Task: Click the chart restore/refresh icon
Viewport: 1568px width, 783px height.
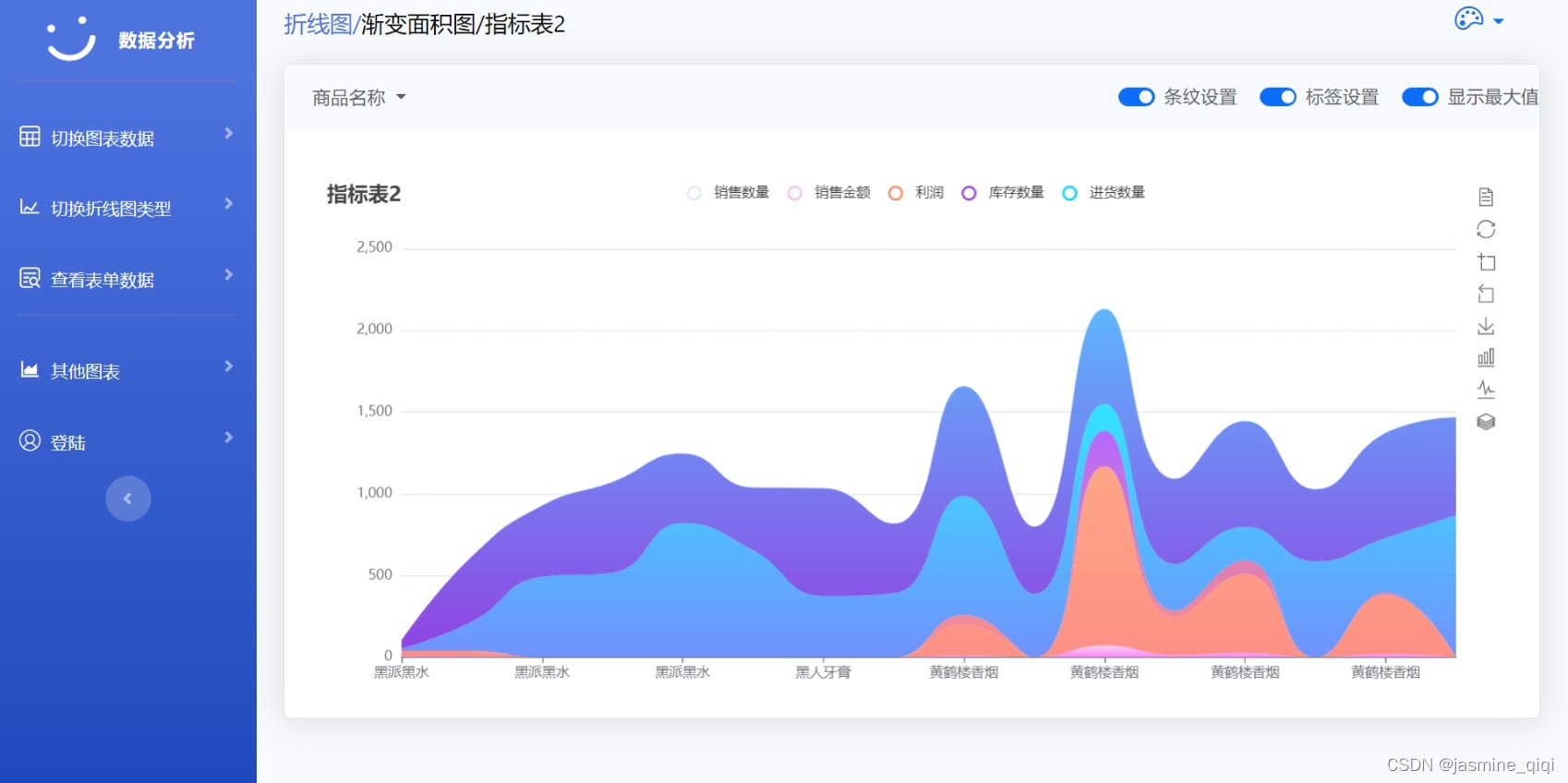Action: [x=1486, y=229]
